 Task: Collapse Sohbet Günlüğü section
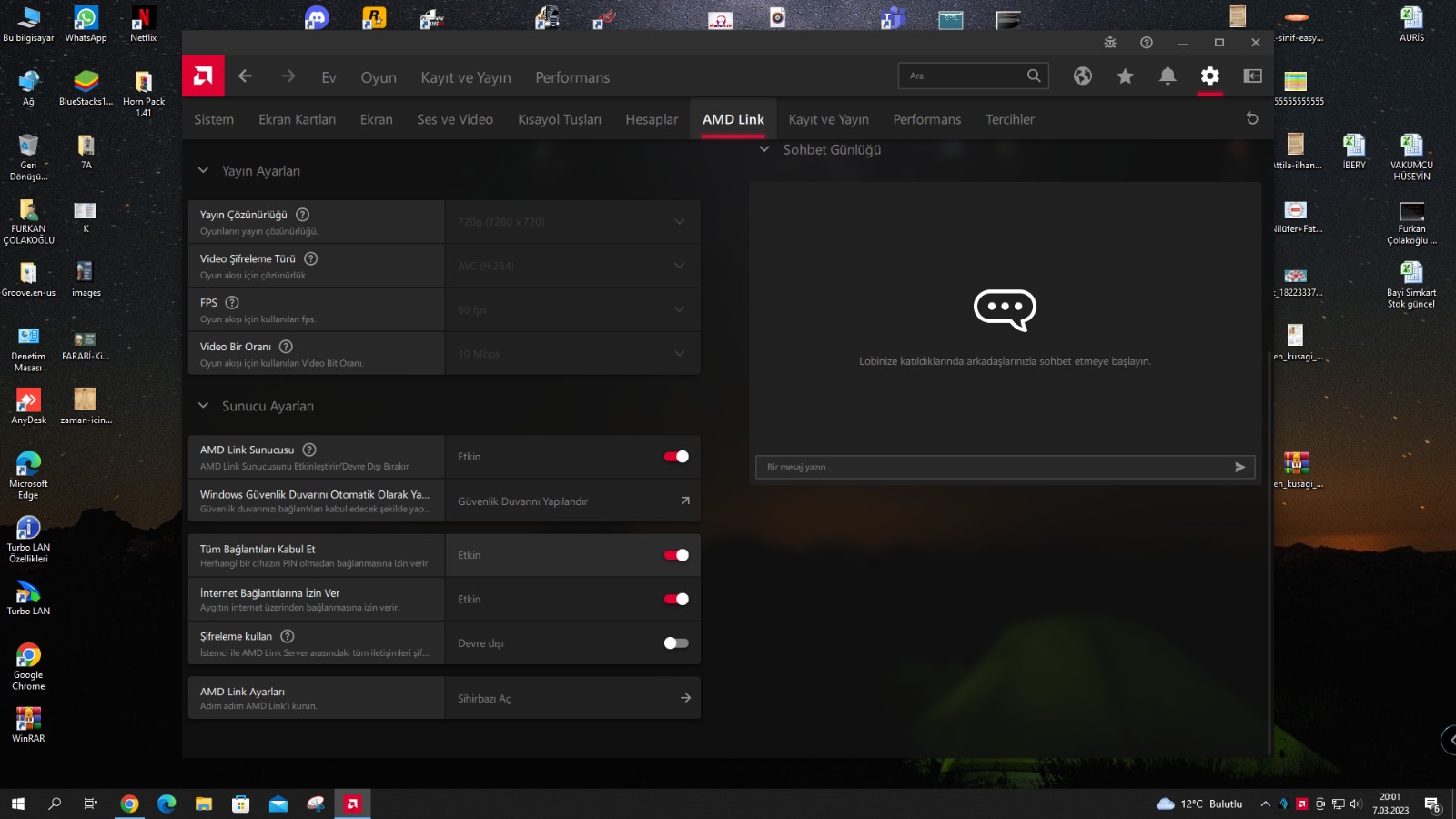(x=764, y=149)
